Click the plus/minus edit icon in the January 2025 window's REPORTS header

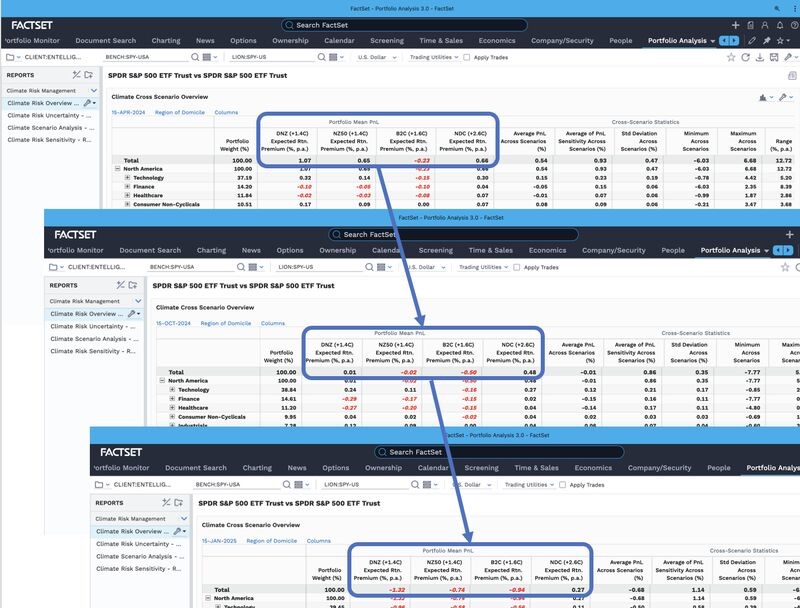coord(166,502)
